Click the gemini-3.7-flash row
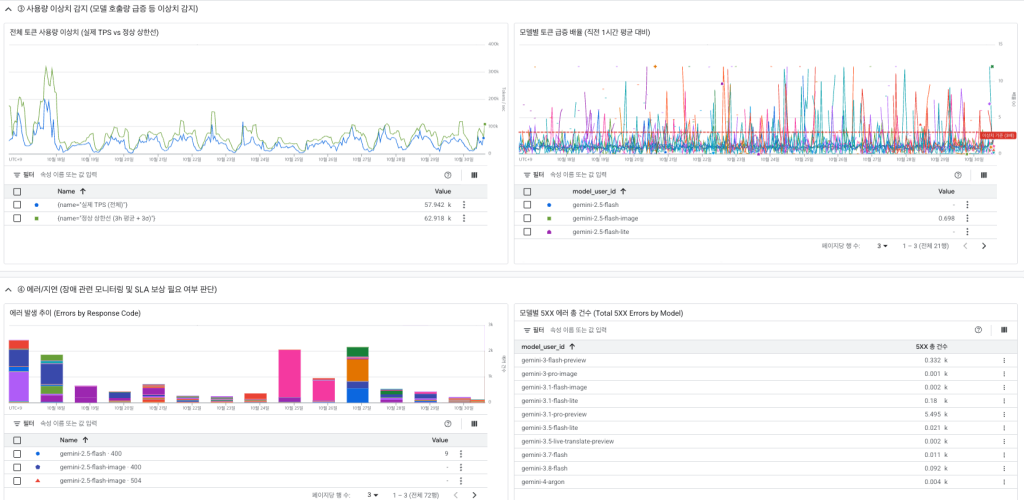1024x500 pixels. point(765,454)
